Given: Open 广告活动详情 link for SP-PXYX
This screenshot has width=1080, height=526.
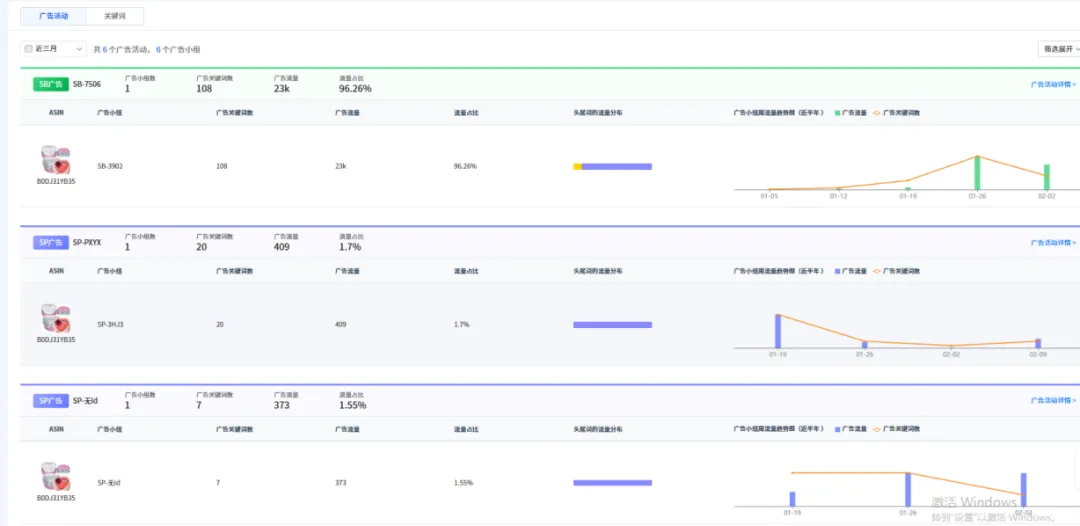Looking at the screenshot, I should [1053, 243].
